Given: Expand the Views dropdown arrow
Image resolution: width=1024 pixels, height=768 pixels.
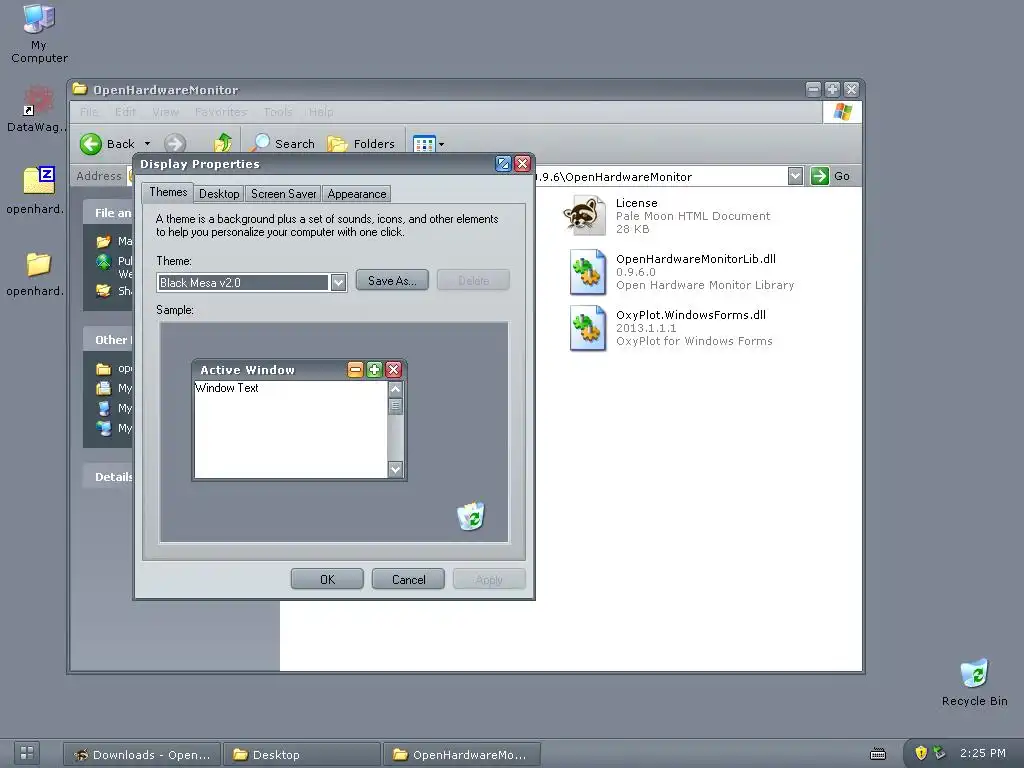Looking at the screenshot, I should click(x=441, y=144).
